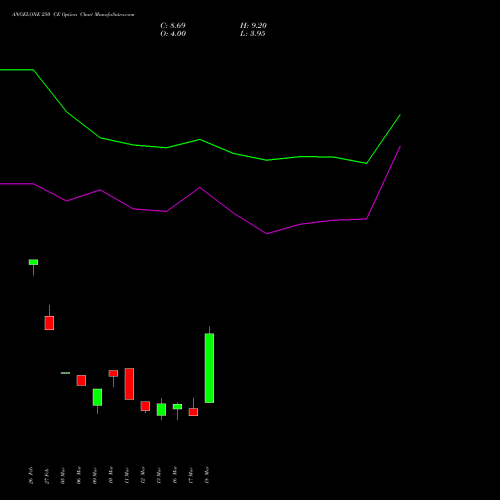Click the red candle above 27 Feb
Viewport: 500px width, 500px height.
49,323
